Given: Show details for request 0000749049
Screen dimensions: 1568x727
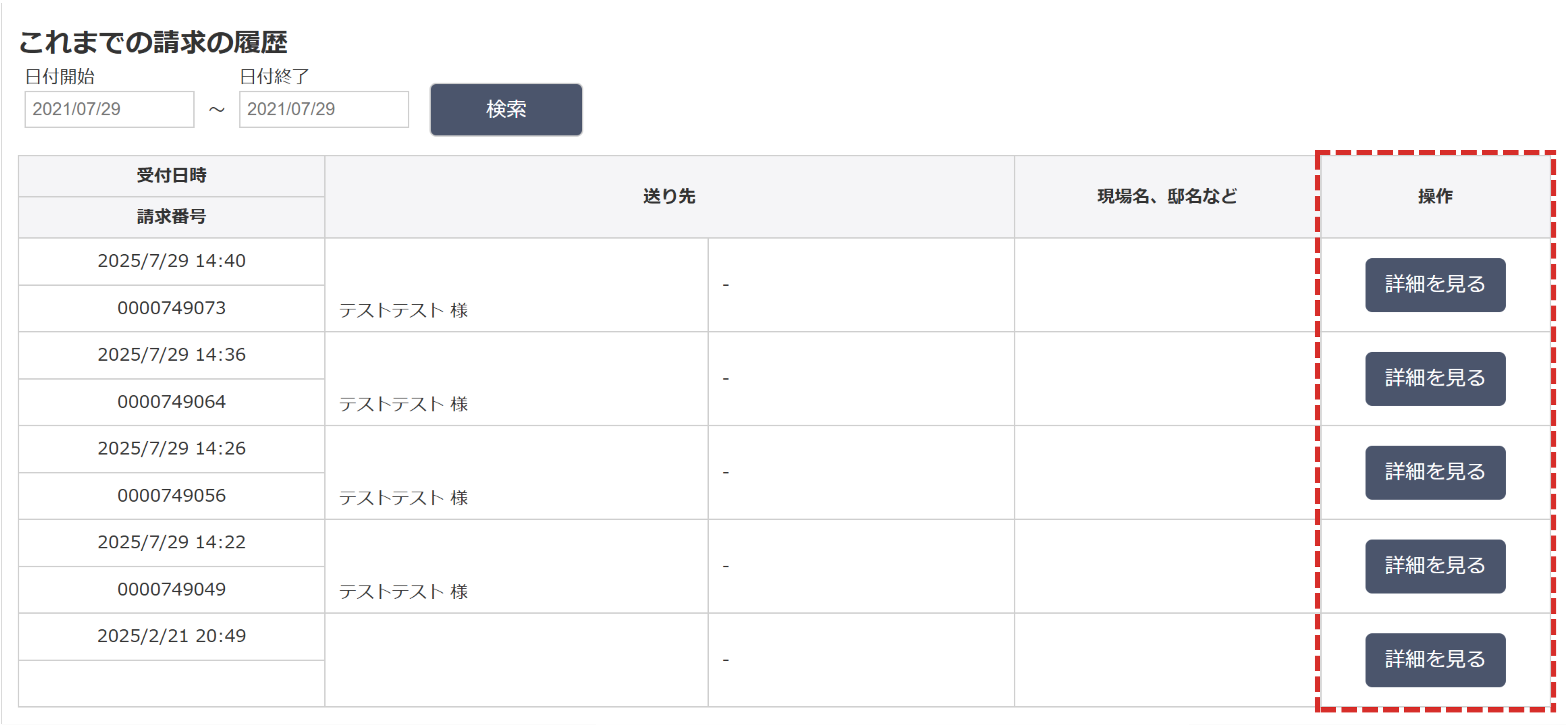Looking at the screenshot, I should pyautogui.click(x=1435, y=566).
